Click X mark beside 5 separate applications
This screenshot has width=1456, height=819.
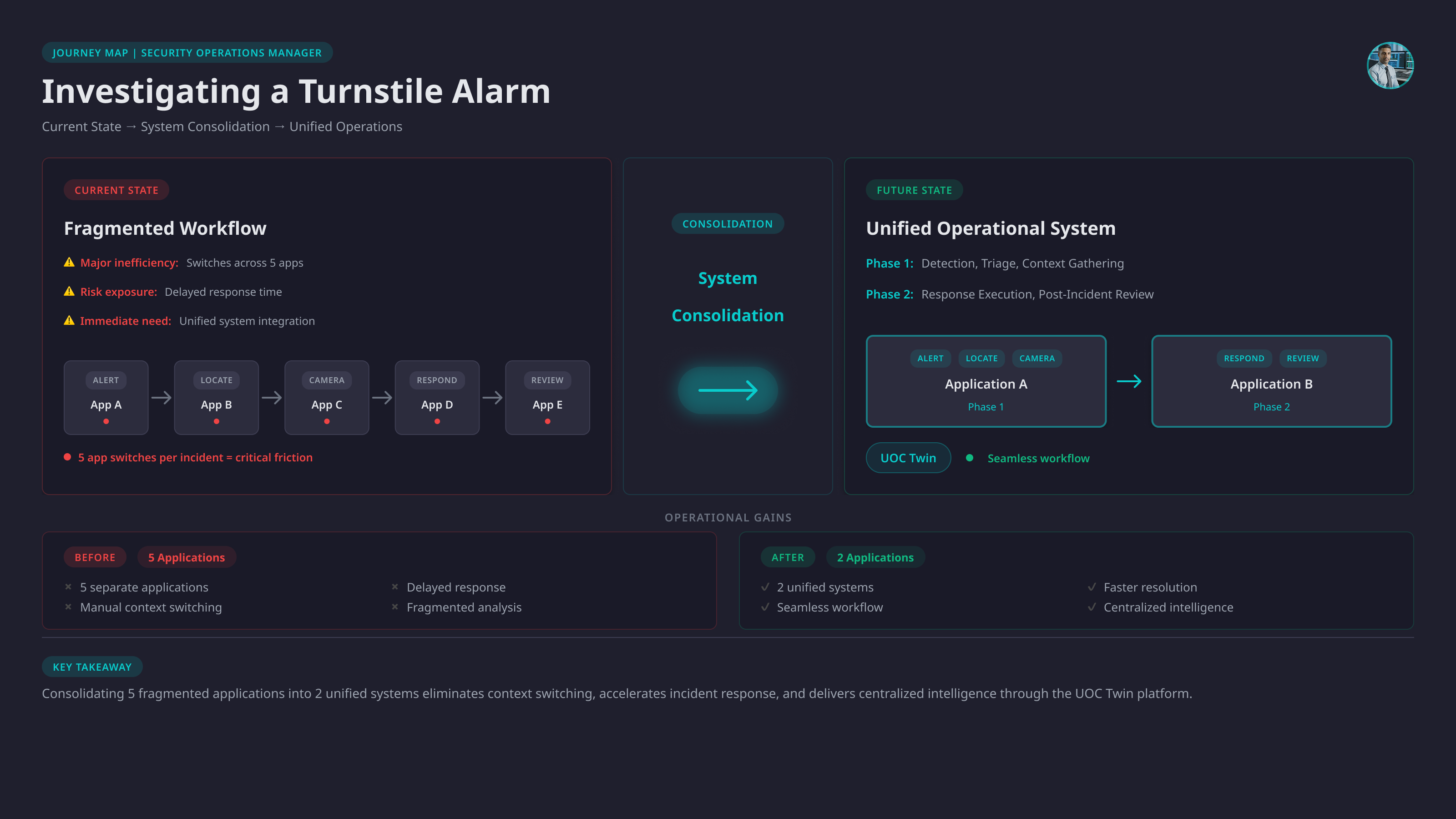click(68, 586)
